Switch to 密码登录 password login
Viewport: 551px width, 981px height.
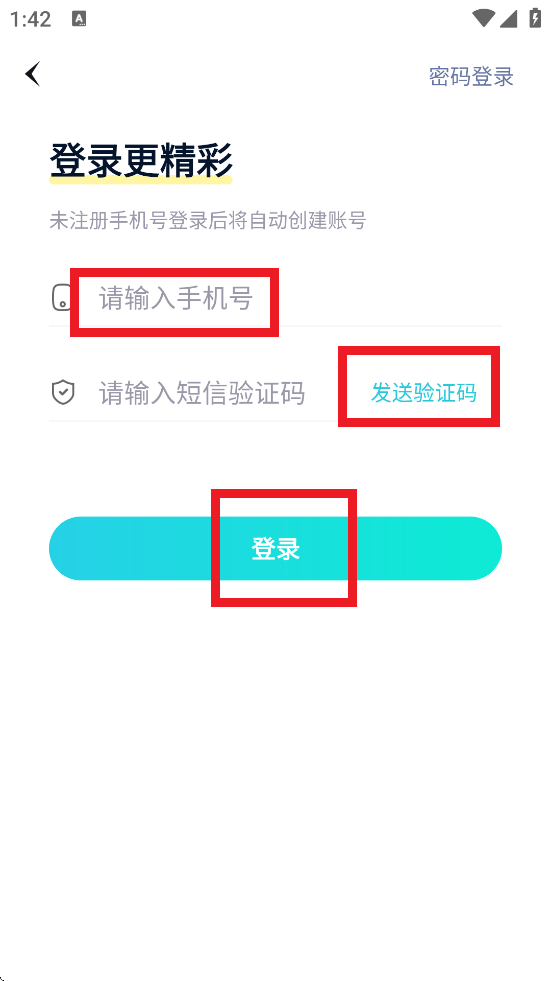click(x=471, y=76)
